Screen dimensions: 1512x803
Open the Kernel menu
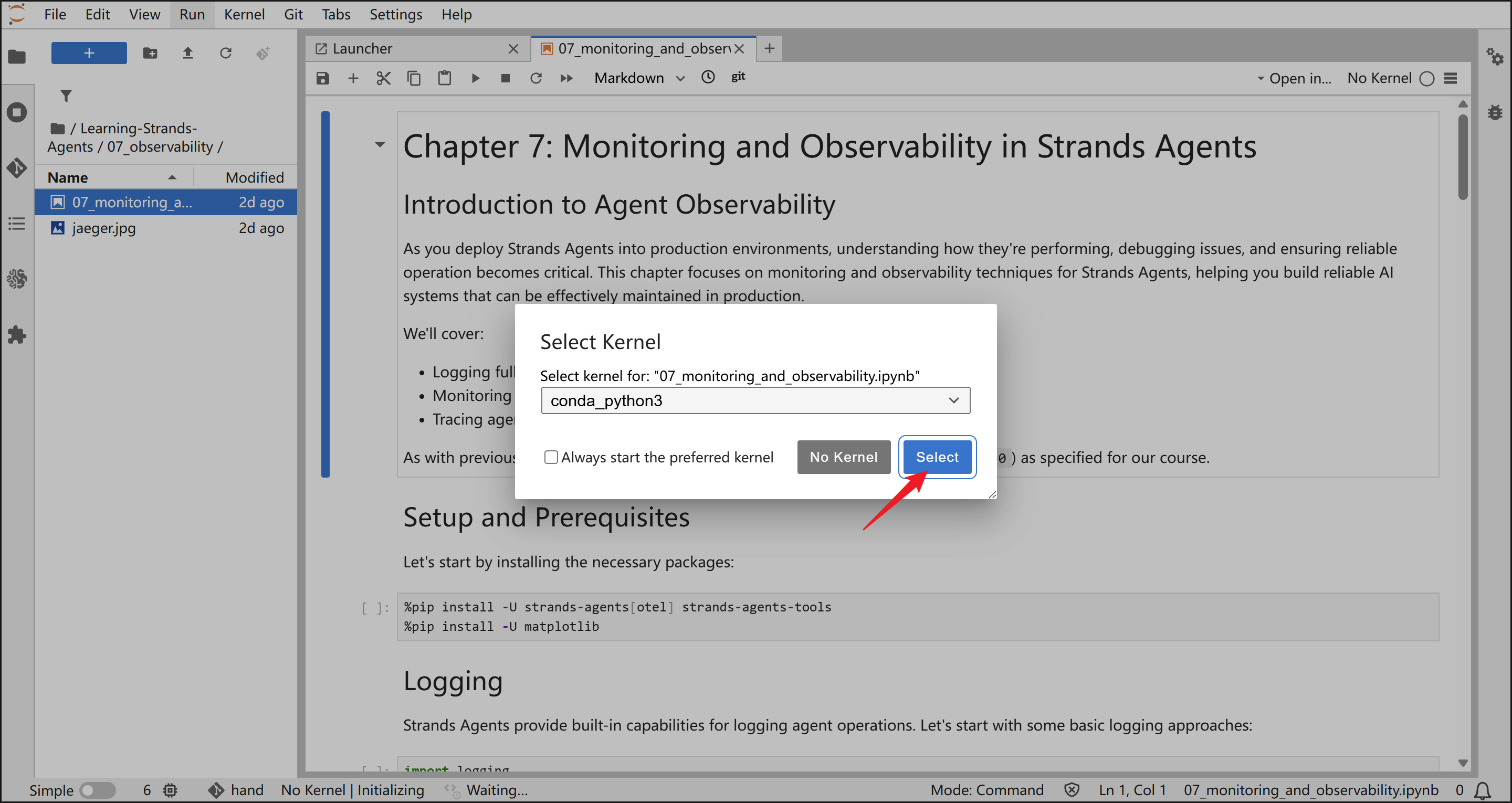tap(244, 14)
